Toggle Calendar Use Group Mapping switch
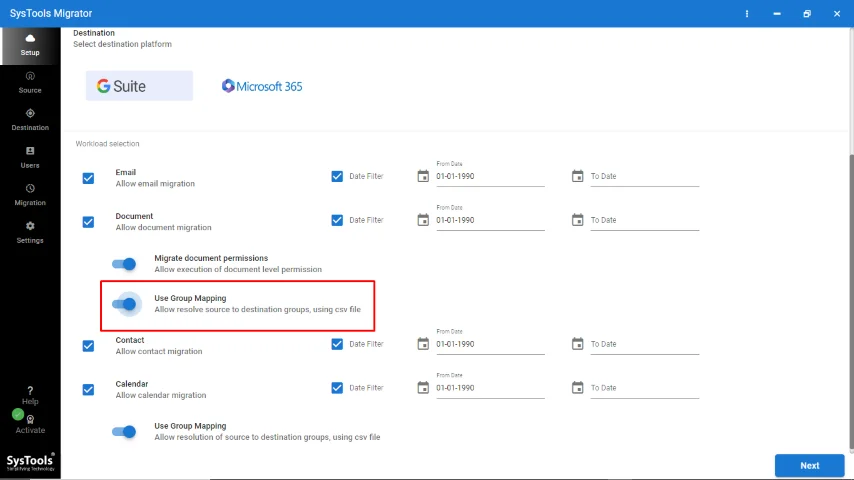This screenshot has width=854, height=480. tap(124, 432)
